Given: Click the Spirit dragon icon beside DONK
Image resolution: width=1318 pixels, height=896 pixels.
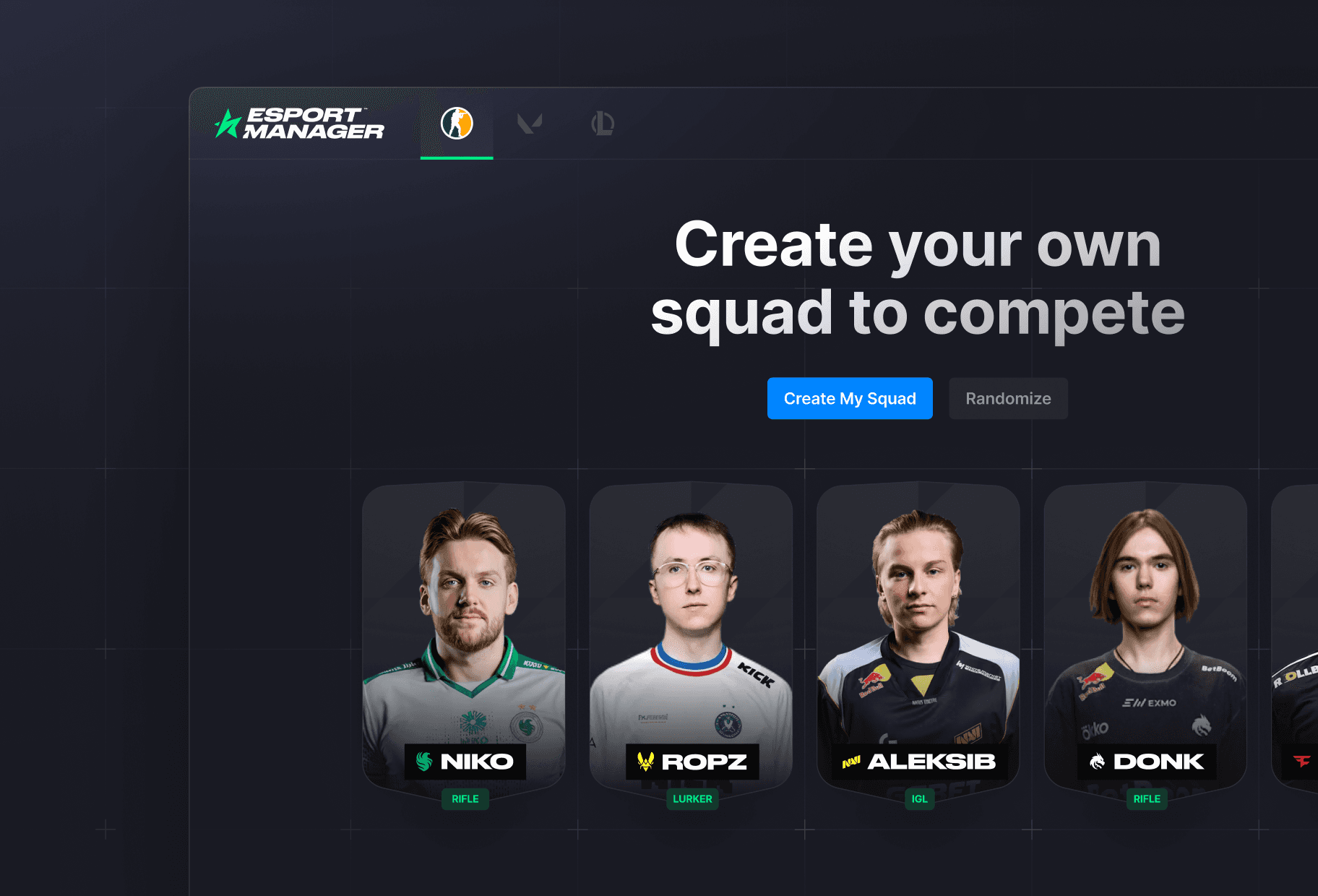Looking at the screenshot, I should point(1097,762).
